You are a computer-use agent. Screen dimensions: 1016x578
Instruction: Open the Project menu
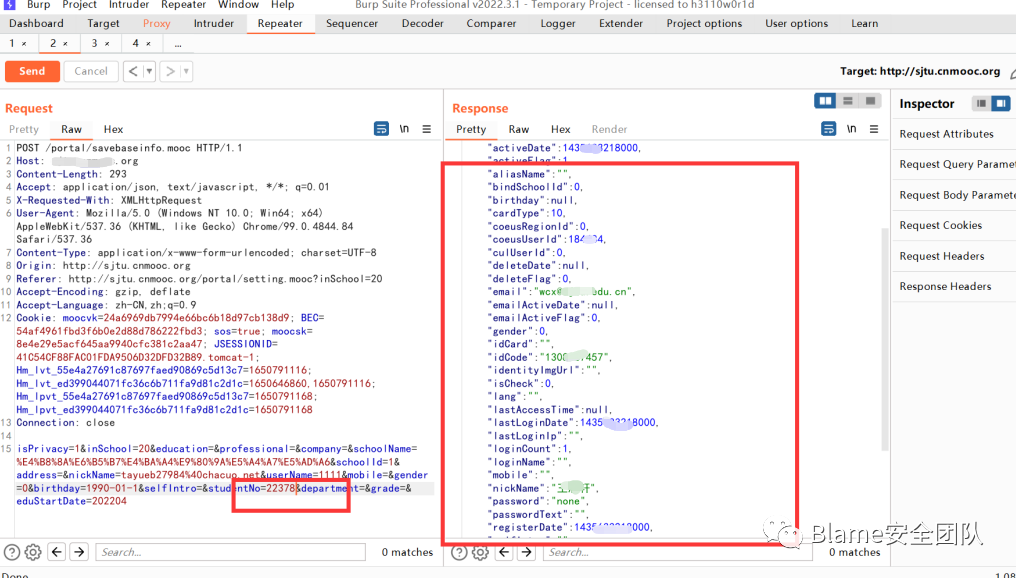click(80, 5)
